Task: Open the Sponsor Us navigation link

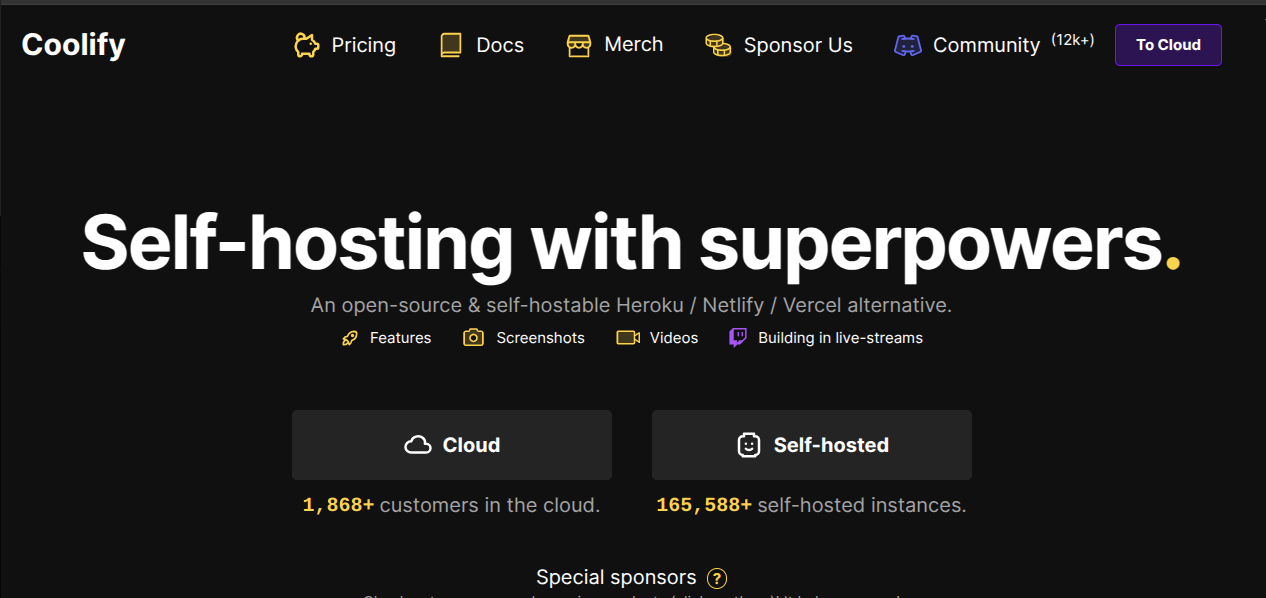Action: [x=798, y=45]
